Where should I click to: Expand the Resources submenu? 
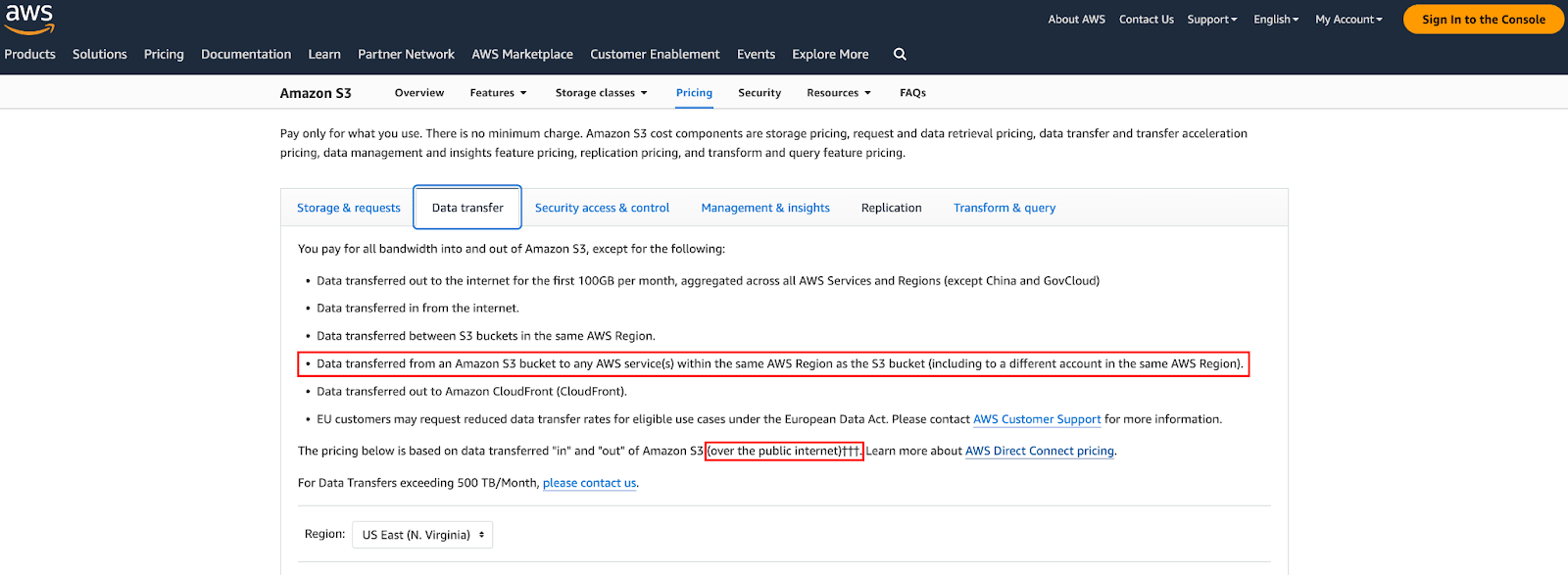(839, 93)
